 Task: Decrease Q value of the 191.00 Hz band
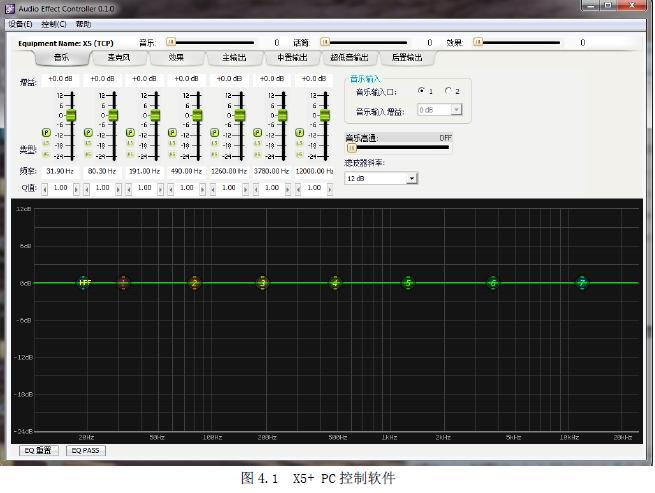[129, 189]
